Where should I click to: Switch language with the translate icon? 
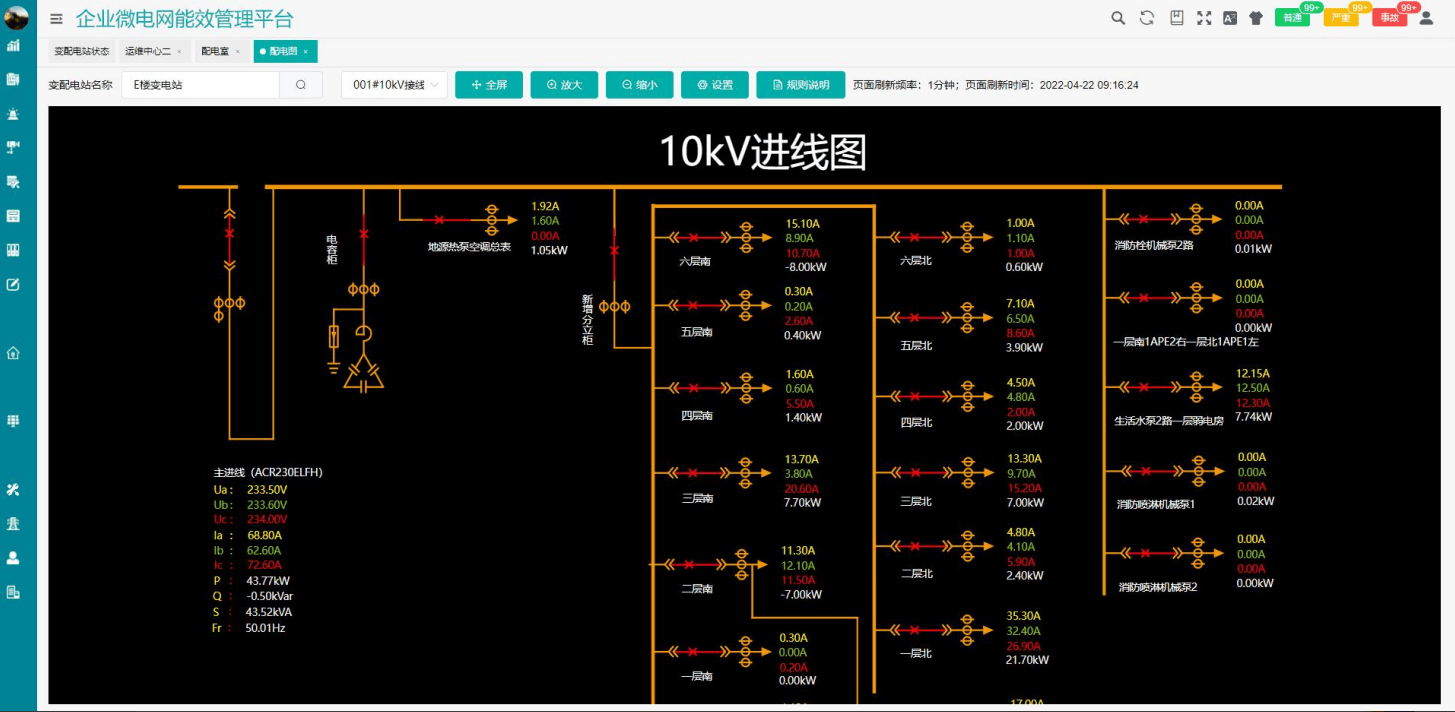(1230, 18)
